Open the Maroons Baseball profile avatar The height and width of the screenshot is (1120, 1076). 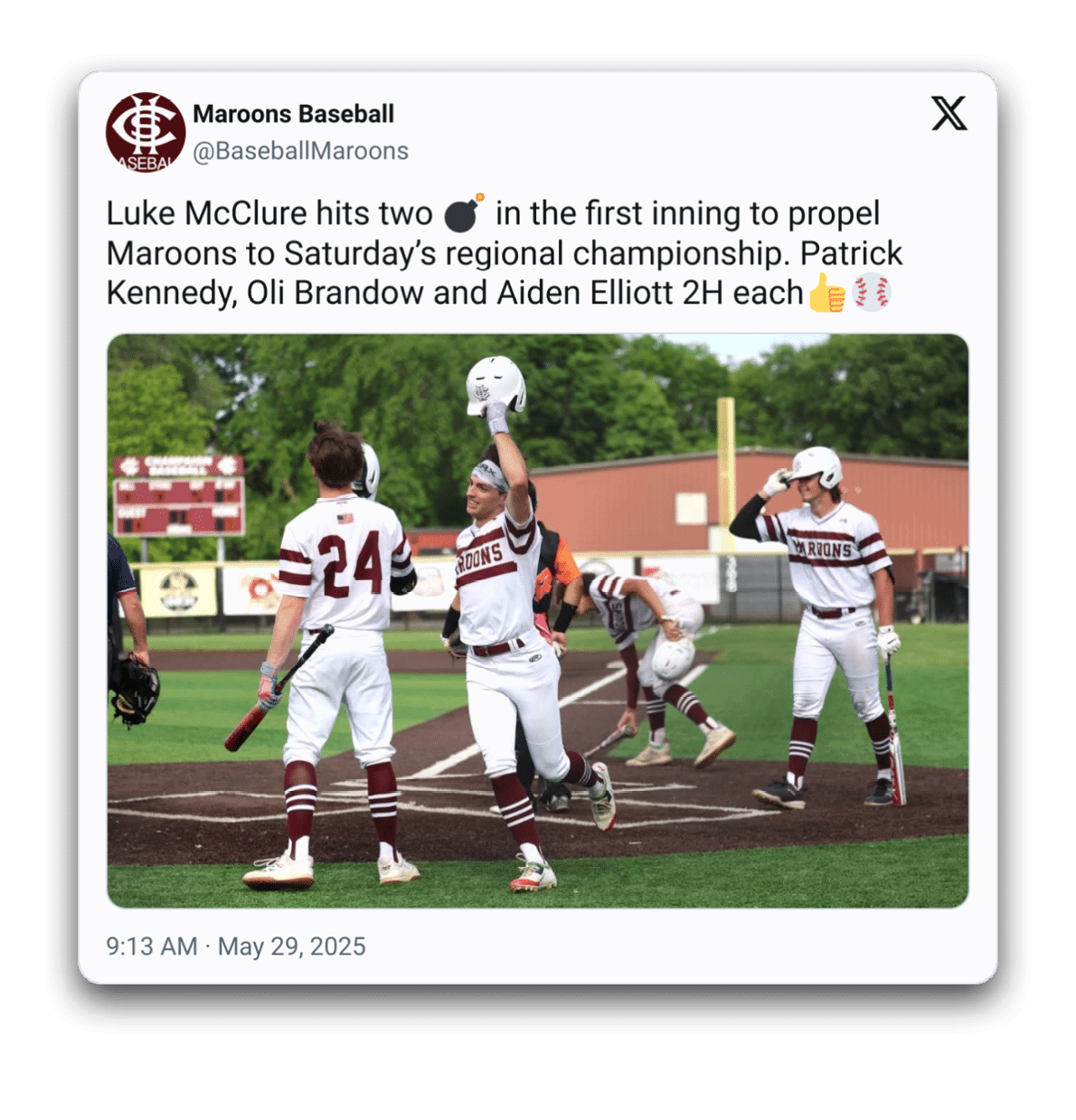pyautogui.click(x=146, y=132)
